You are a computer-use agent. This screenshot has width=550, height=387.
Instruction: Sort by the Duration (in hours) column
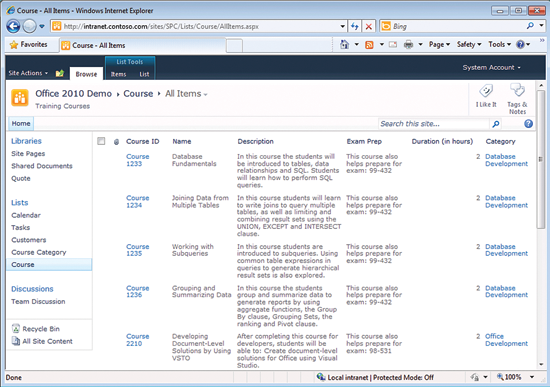pyautogui.click(x=442, y=141)
